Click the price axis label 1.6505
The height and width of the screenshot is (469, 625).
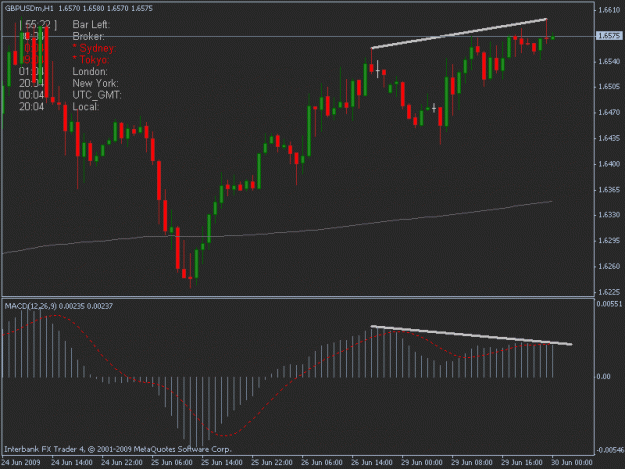tap(609, 87)
